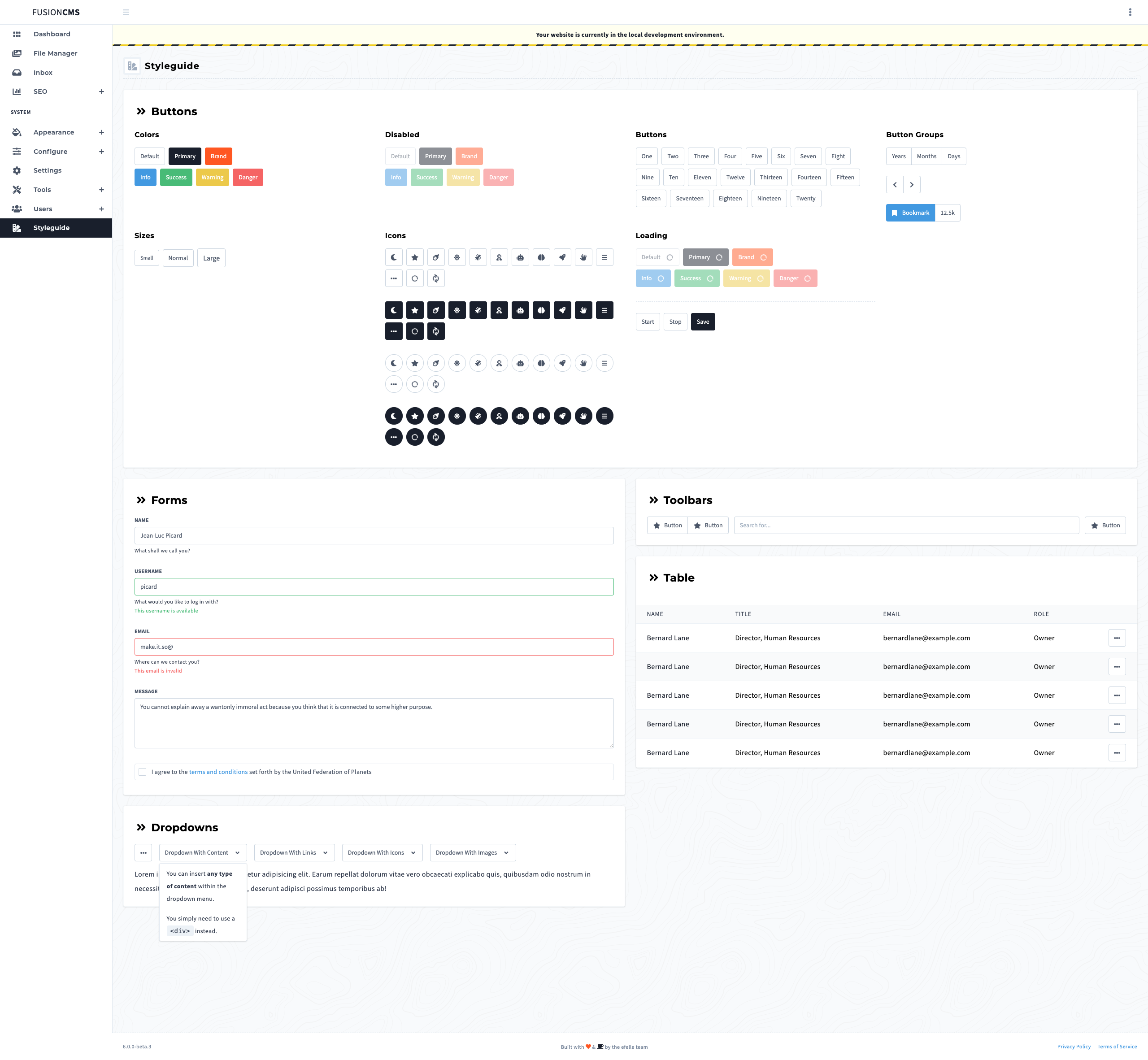Click the dark round ellipsis icon button
1148x1060 pixels.
click(x=394, y=437)
